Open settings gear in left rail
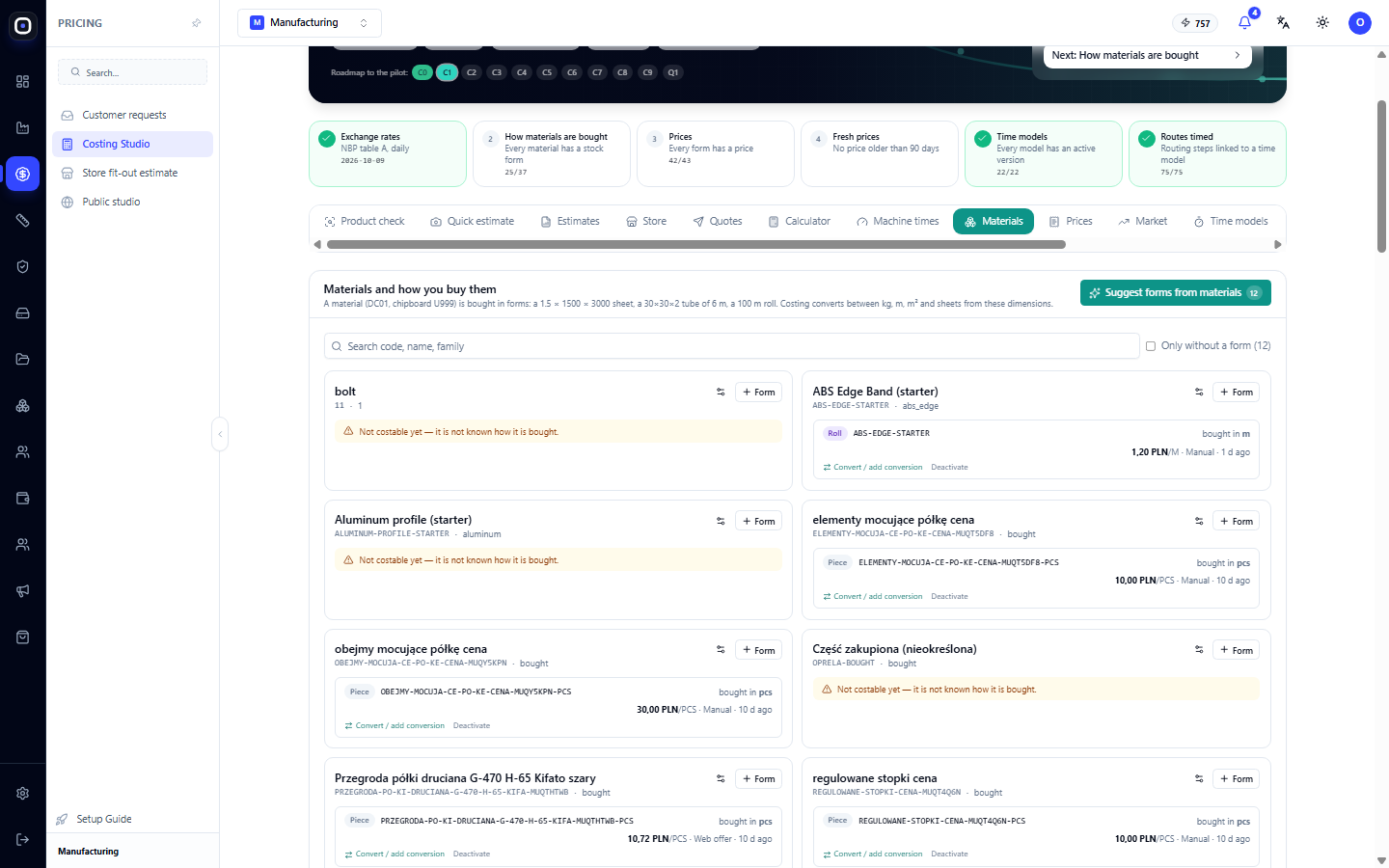 [x=23, y=794]
